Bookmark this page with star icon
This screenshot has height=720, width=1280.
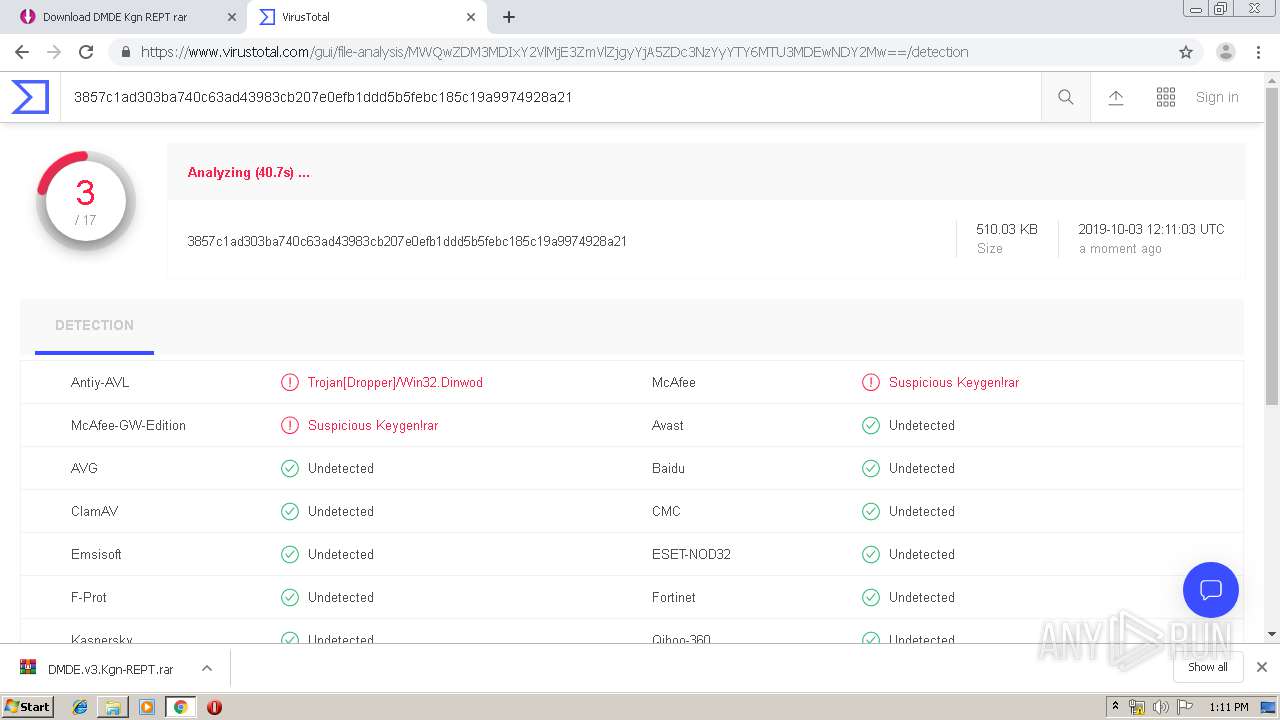[1186, 52]
